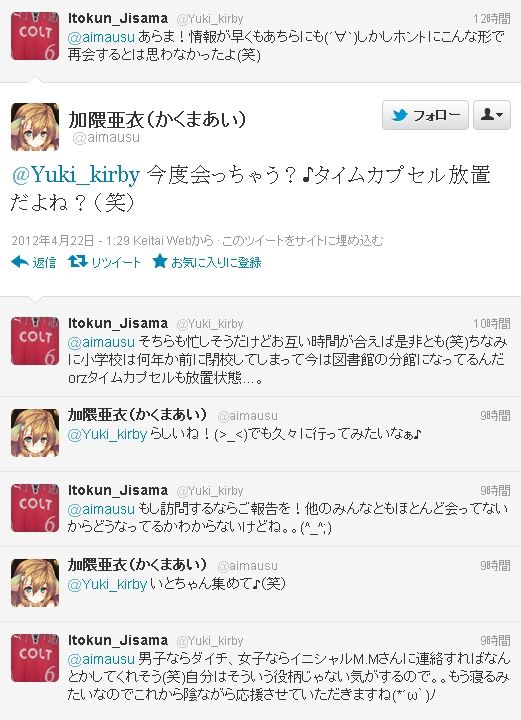Click the favorite star icon
521x720 pixels.
point(160,261)
